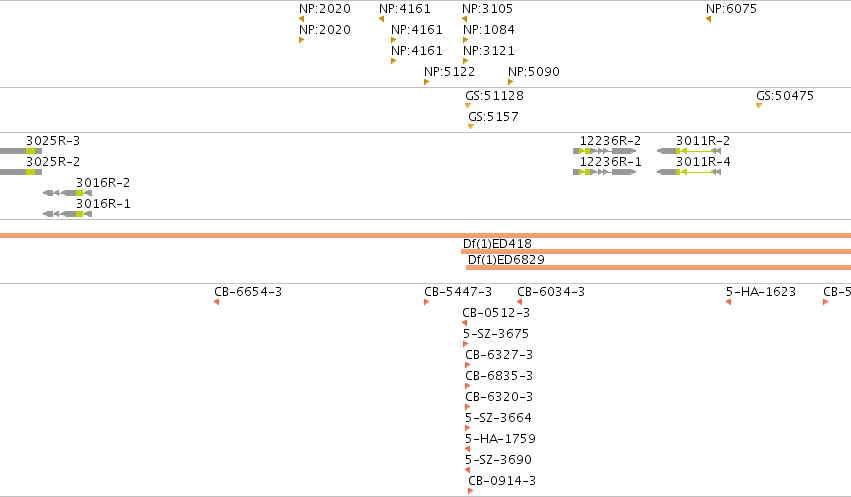Click the NP:3121 insertion triangle
The height and width of the screenshot is (497, 851).
[466, 61]
